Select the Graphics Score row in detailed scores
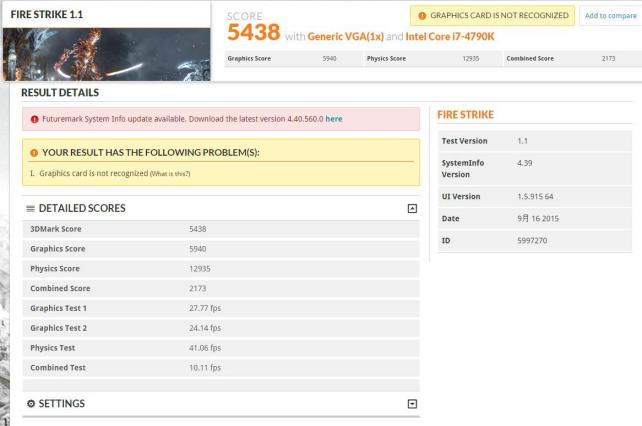 221,249
